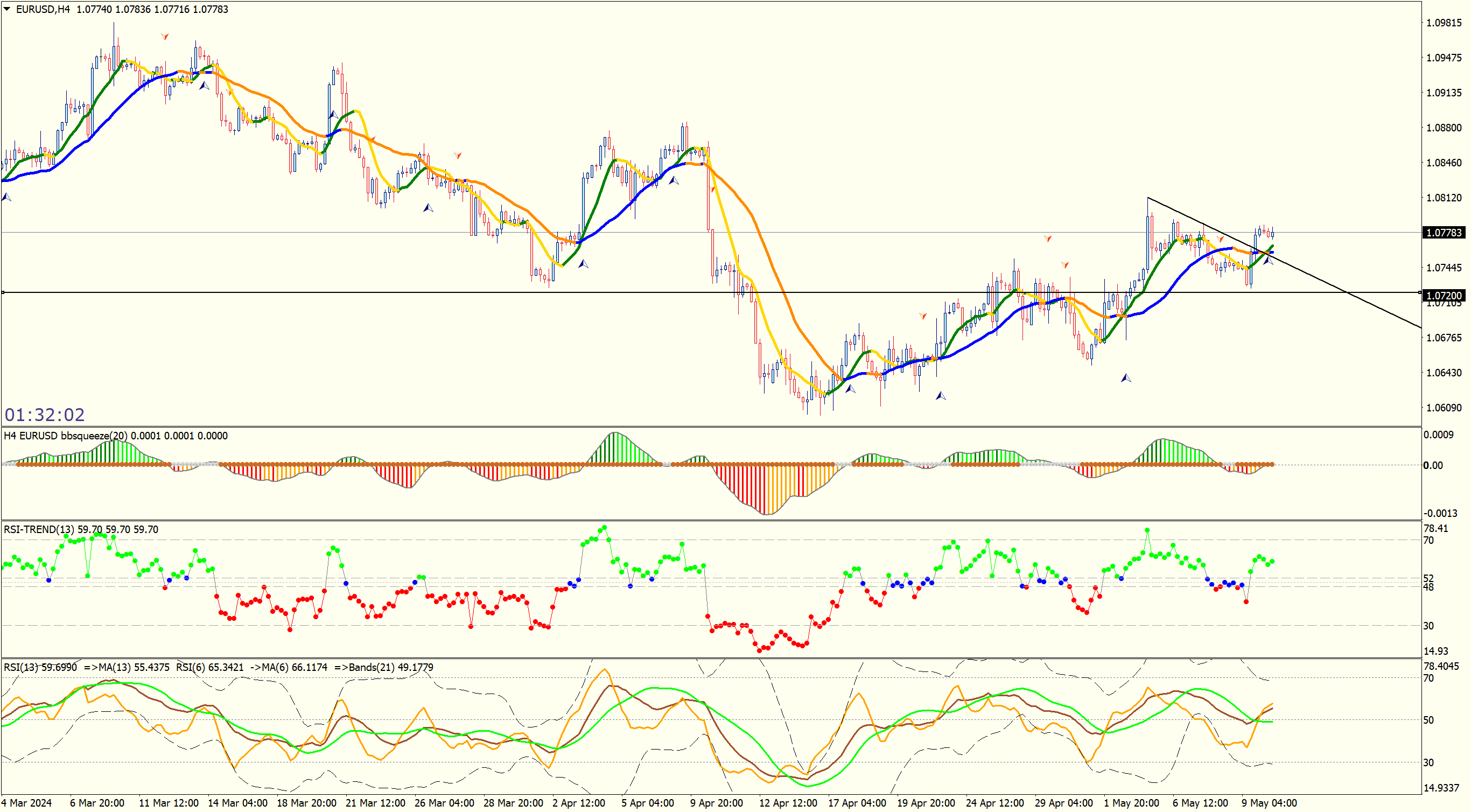
Task: Click the 01:32:02 candle countdown timer
Action: [x=45, y=415]
